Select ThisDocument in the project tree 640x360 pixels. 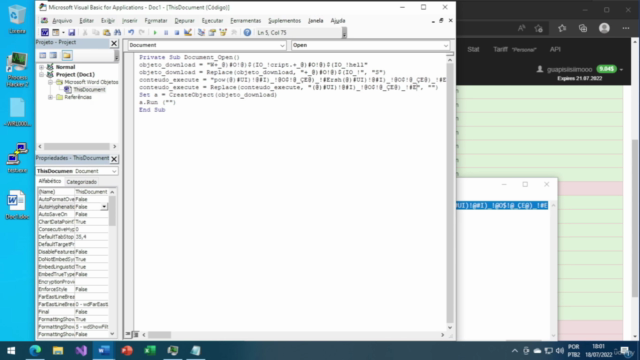89,89
